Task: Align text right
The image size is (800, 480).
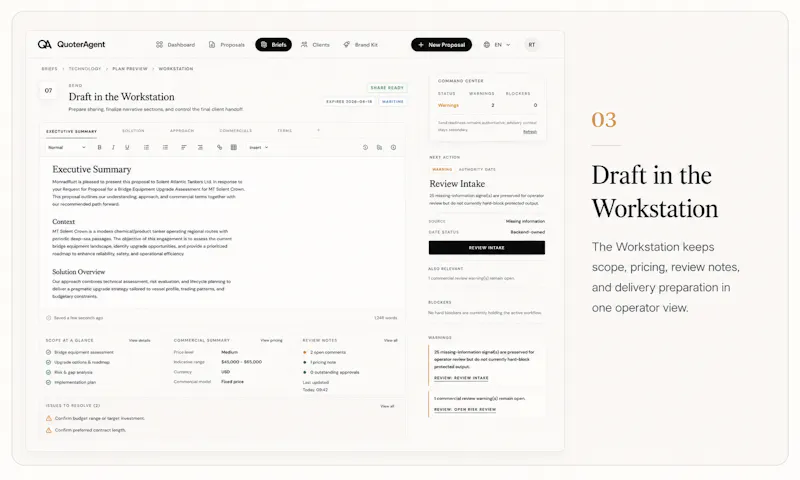Action: (x=200, y=147)
